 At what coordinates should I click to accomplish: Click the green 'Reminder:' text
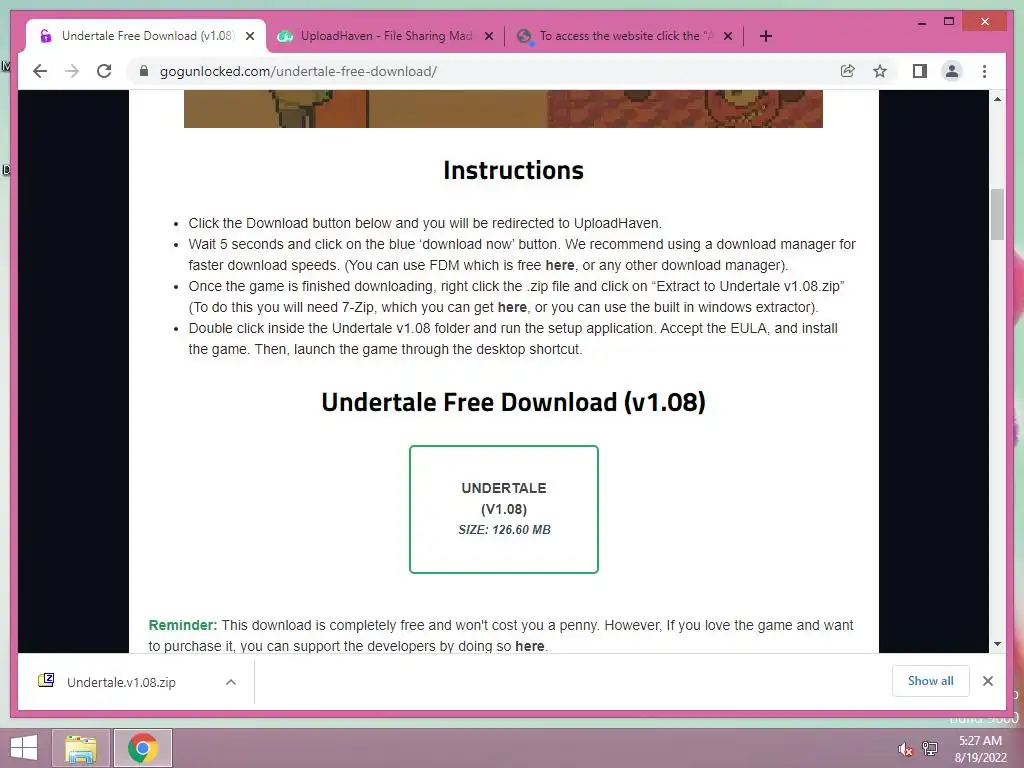(182, 625)
